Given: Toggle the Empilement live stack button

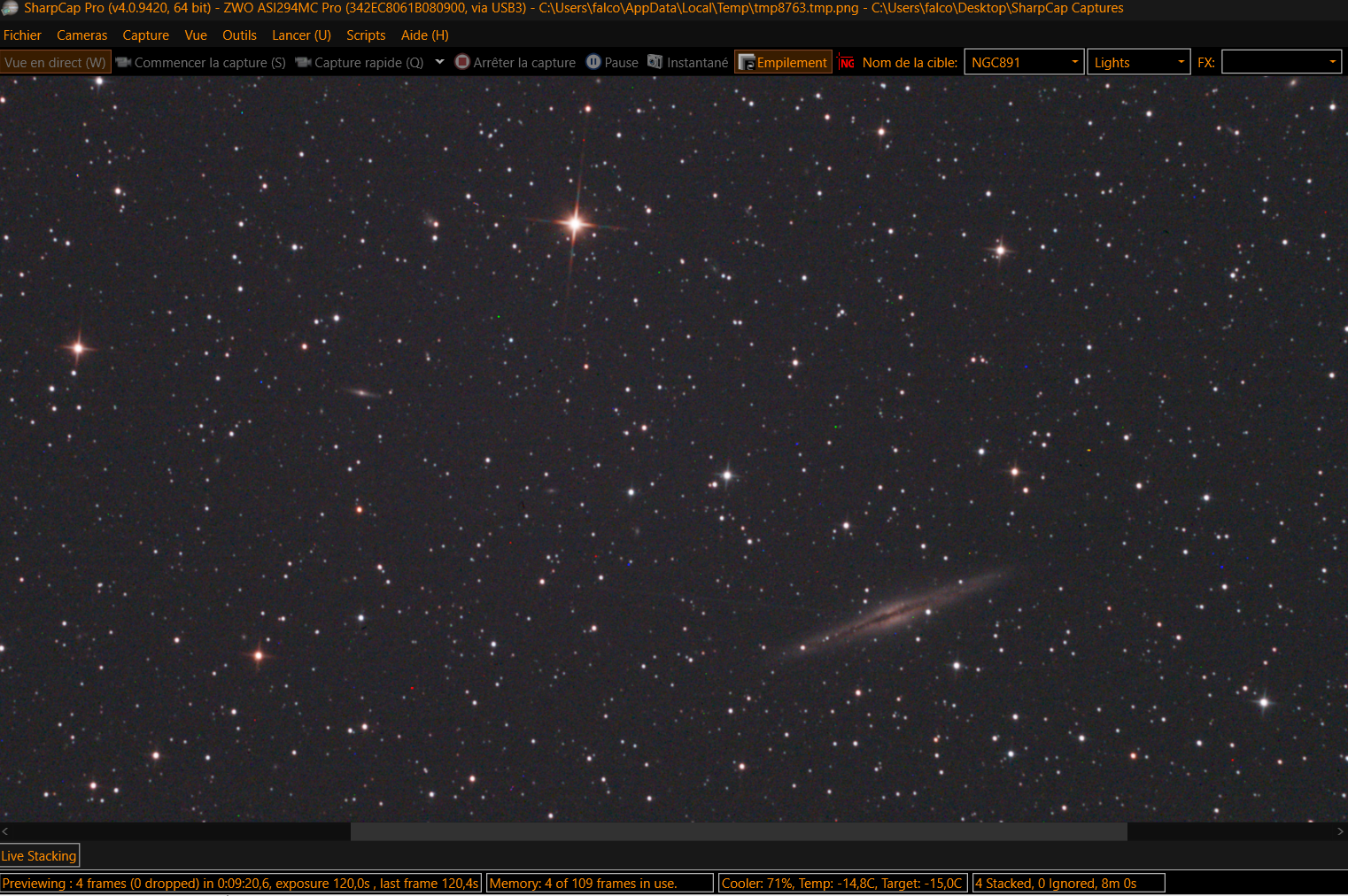Looking at the screenshot, I should 783,62.
